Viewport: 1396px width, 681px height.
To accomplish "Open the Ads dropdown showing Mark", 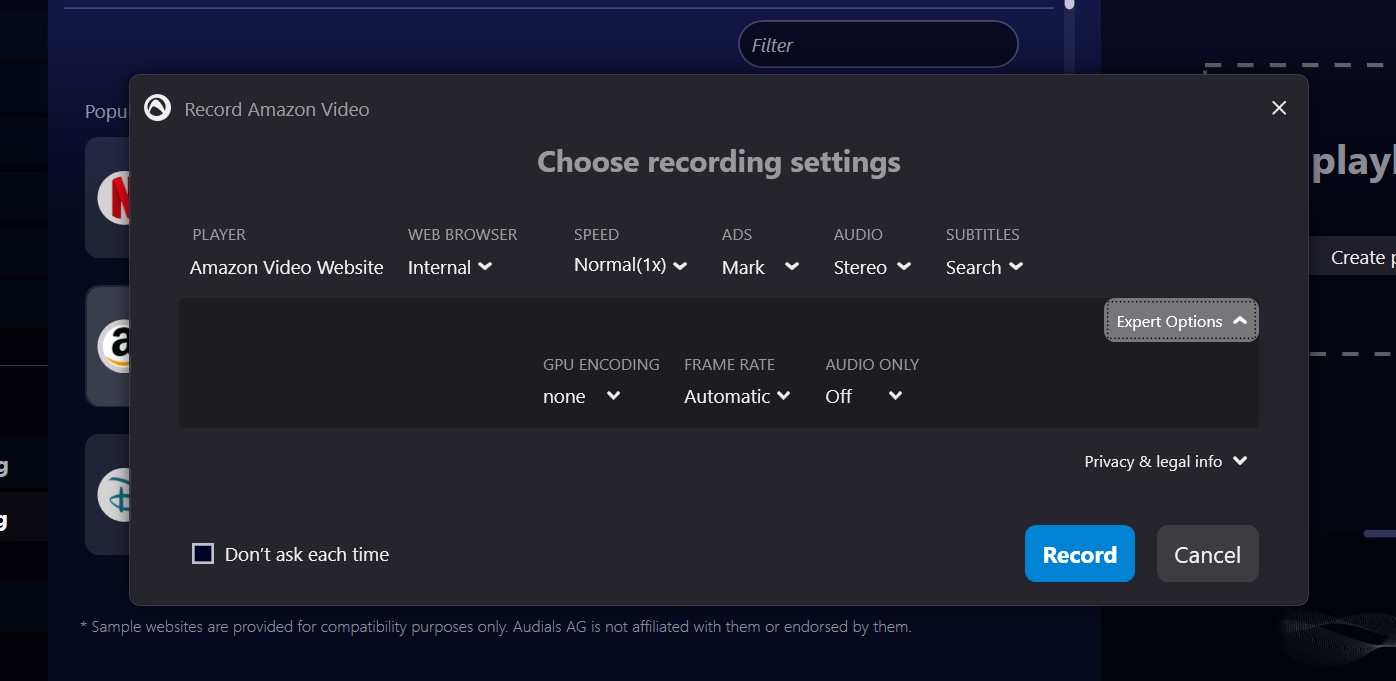I will click(x=760, y=267).
